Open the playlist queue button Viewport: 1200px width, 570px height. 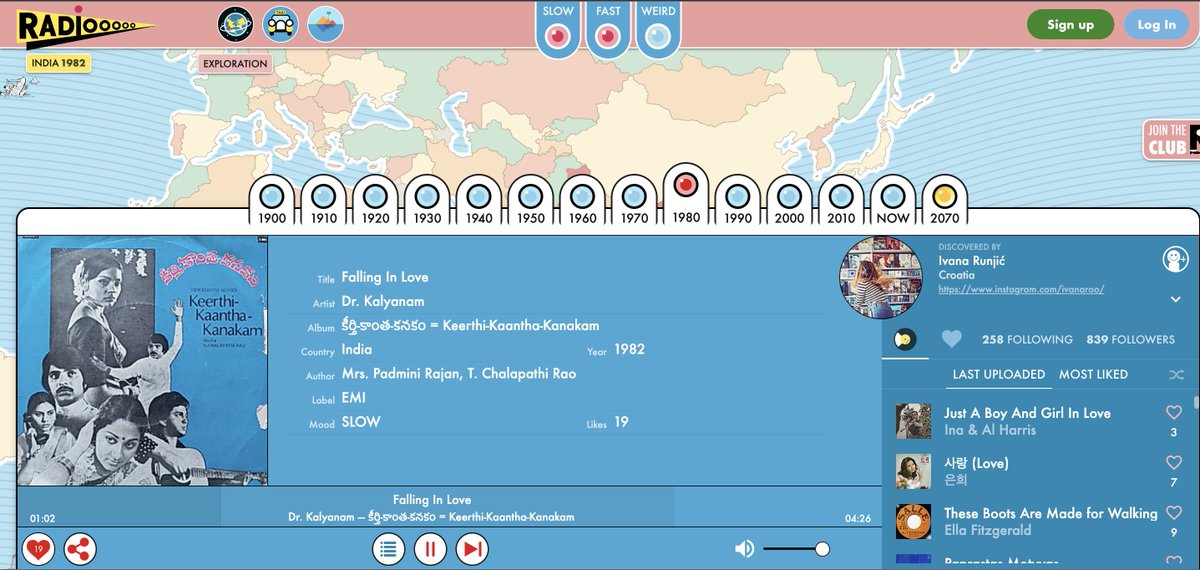click(x=389, y=549)
